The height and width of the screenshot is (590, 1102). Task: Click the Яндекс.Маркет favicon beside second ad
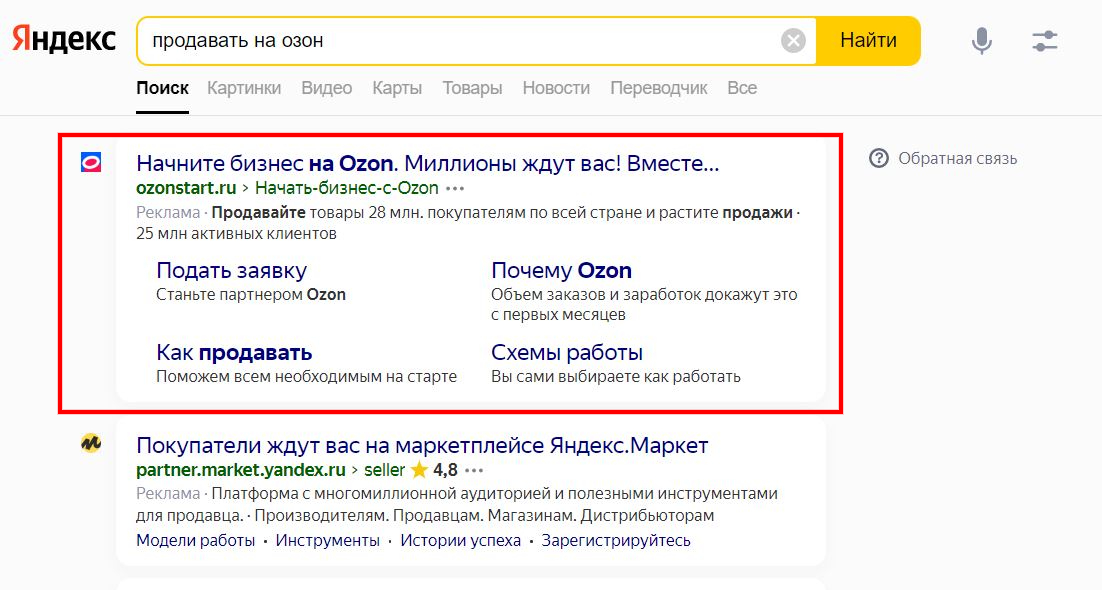pos(91,443)
